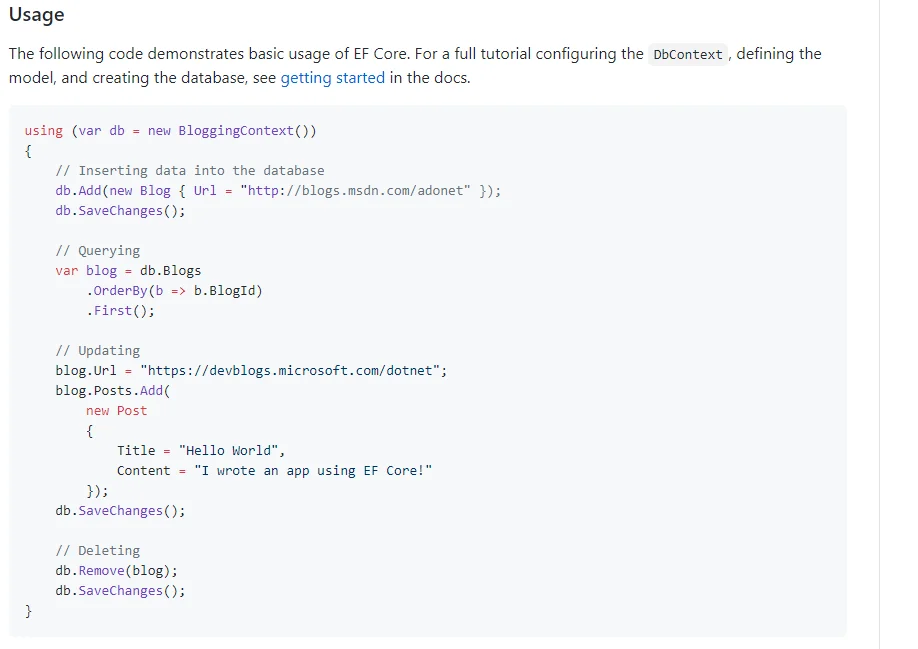Click the 'var blog = db.Blogs' line
The width and height of the screenshot is (918, 649).
click(x=128, y=271)
